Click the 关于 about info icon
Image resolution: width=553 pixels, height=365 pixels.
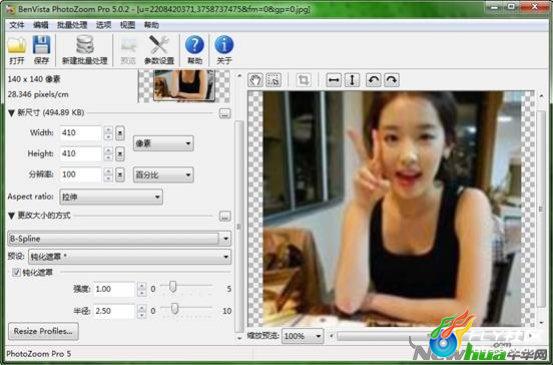224,45
